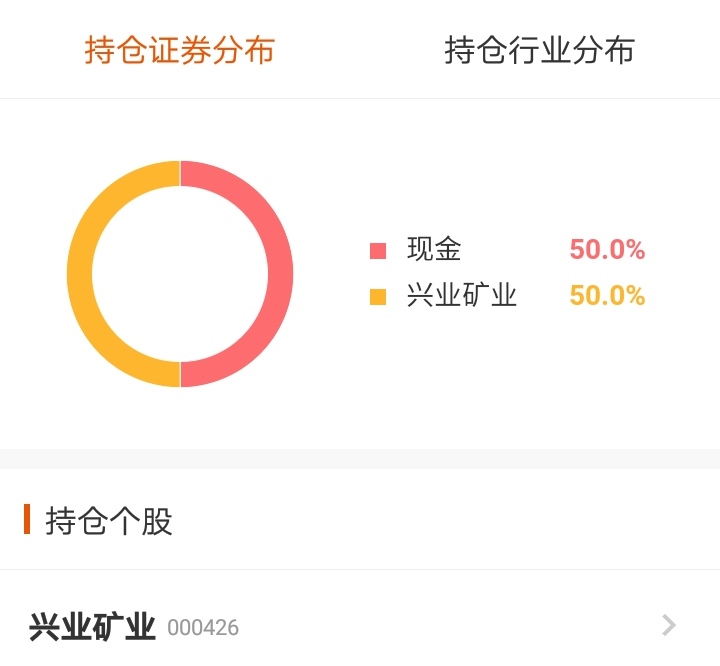Click the gray divider band above 持仓个股
The width and height of the screenshot is (720, 666).
pyautogui.click(x=360, y=459)
